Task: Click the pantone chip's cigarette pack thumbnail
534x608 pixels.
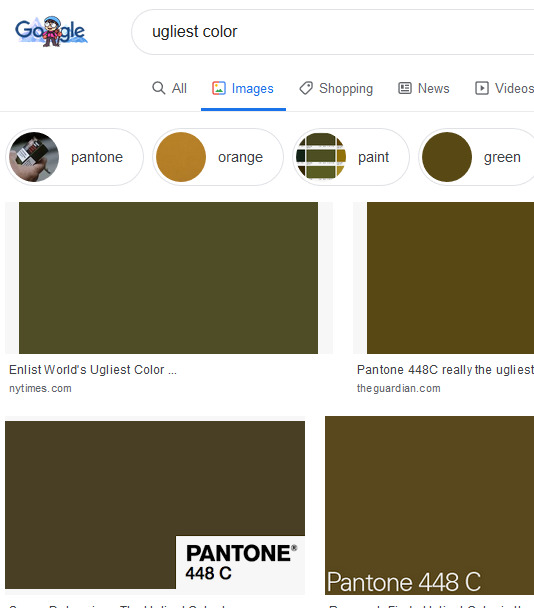Action: (34, 157)
